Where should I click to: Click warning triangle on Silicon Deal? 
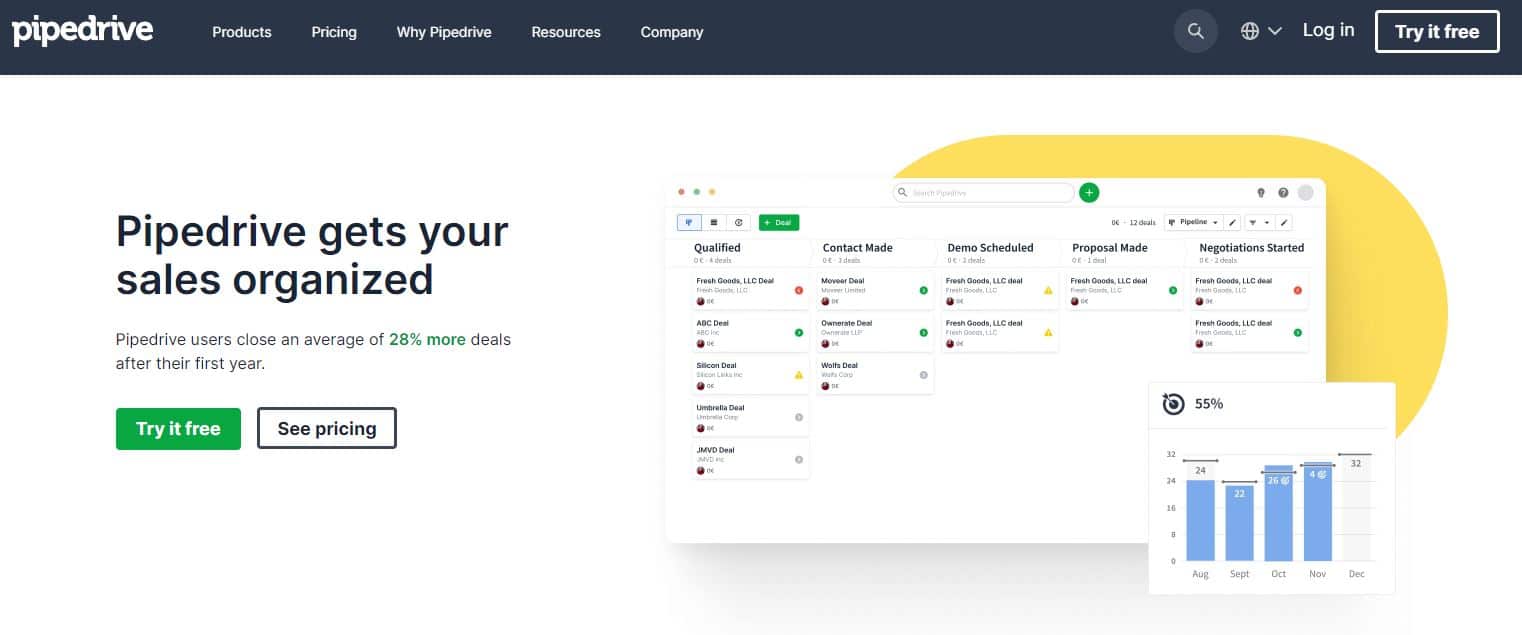(799, 375)
